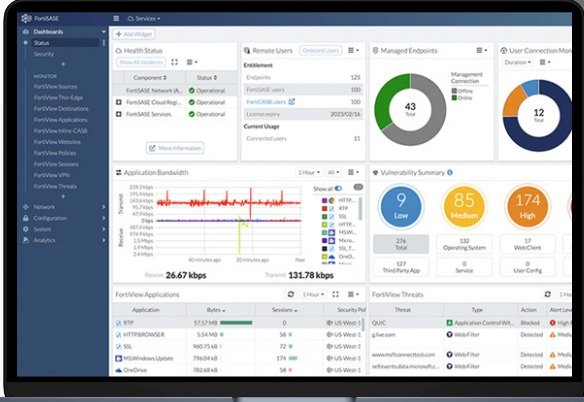The height and width of the screenshot is (402, 584).
Task: Select the Security dashboard item
Action: [x=44, y=54]
